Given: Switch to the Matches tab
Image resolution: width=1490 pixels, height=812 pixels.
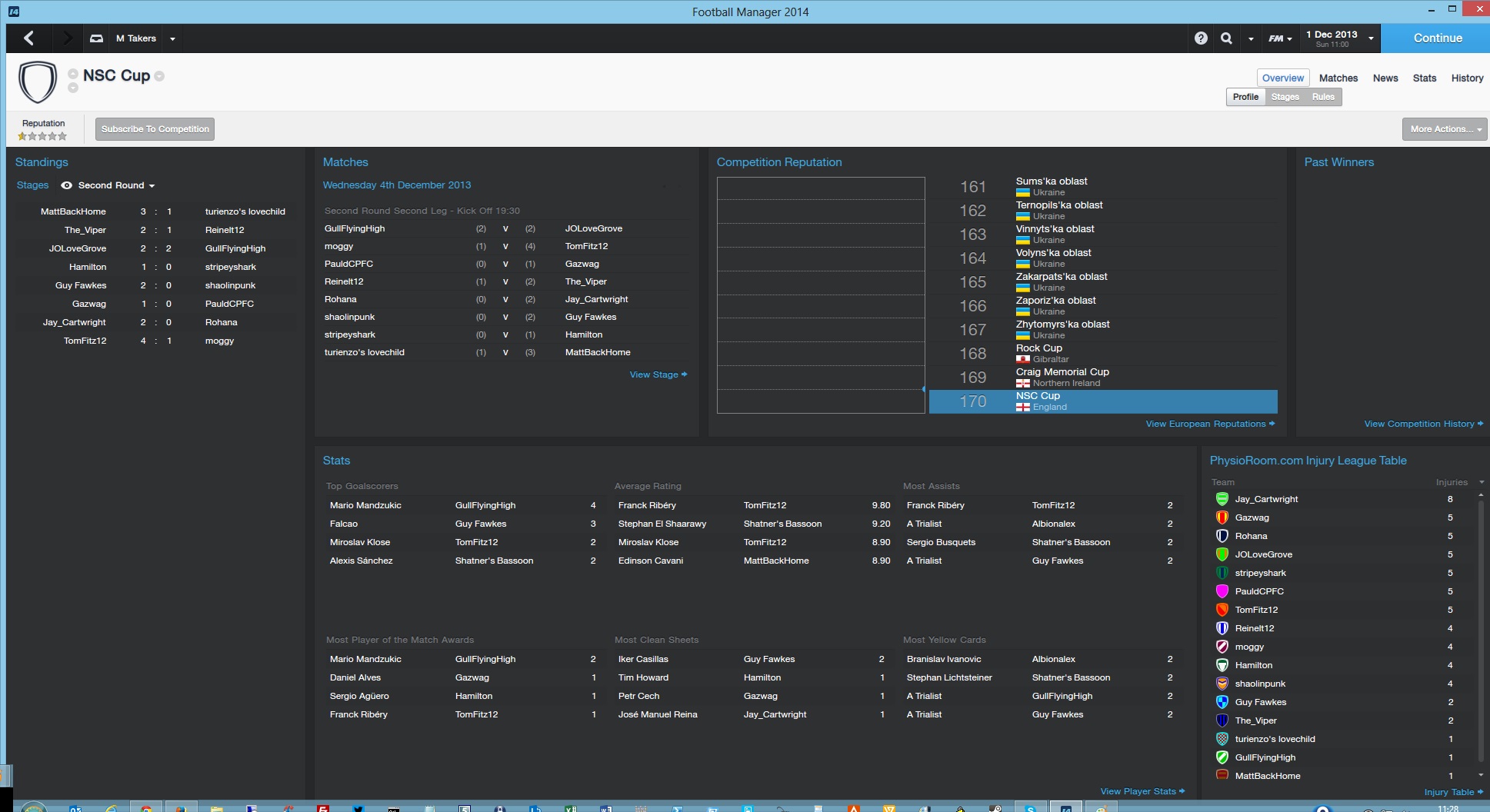Looking at the screenshot, I should (1338, 78).
